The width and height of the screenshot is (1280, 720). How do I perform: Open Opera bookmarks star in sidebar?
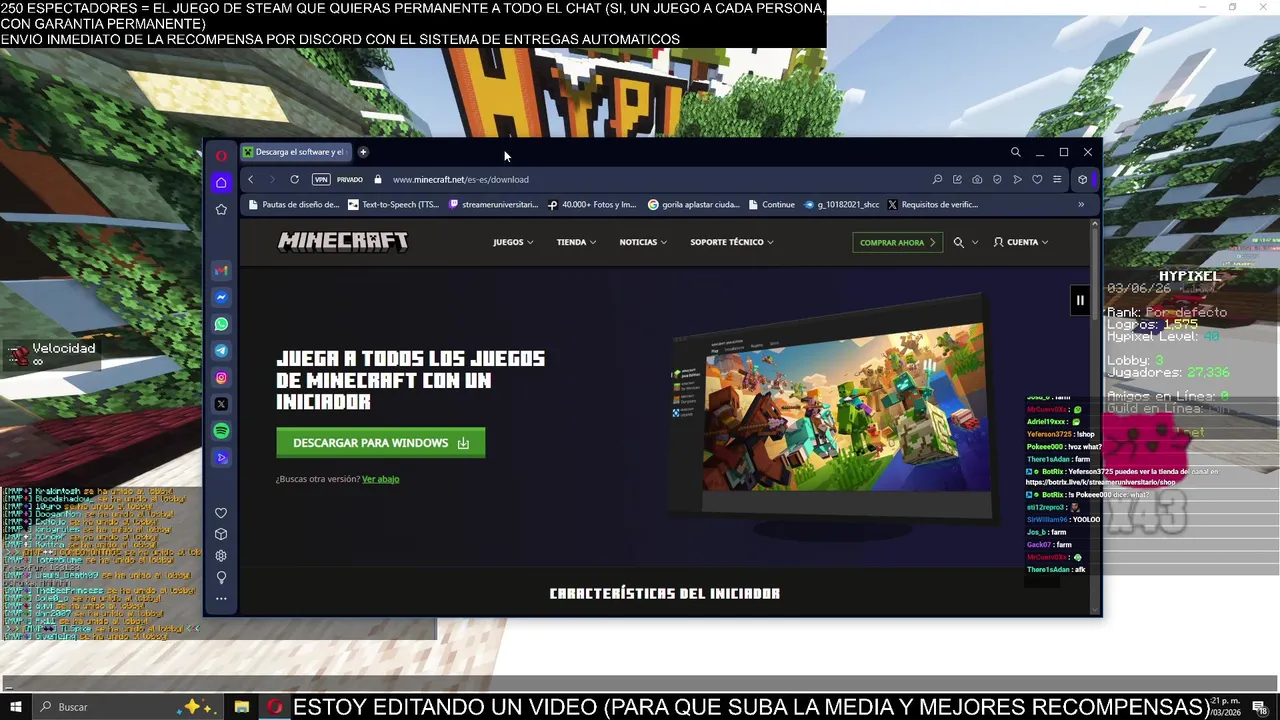221,209
